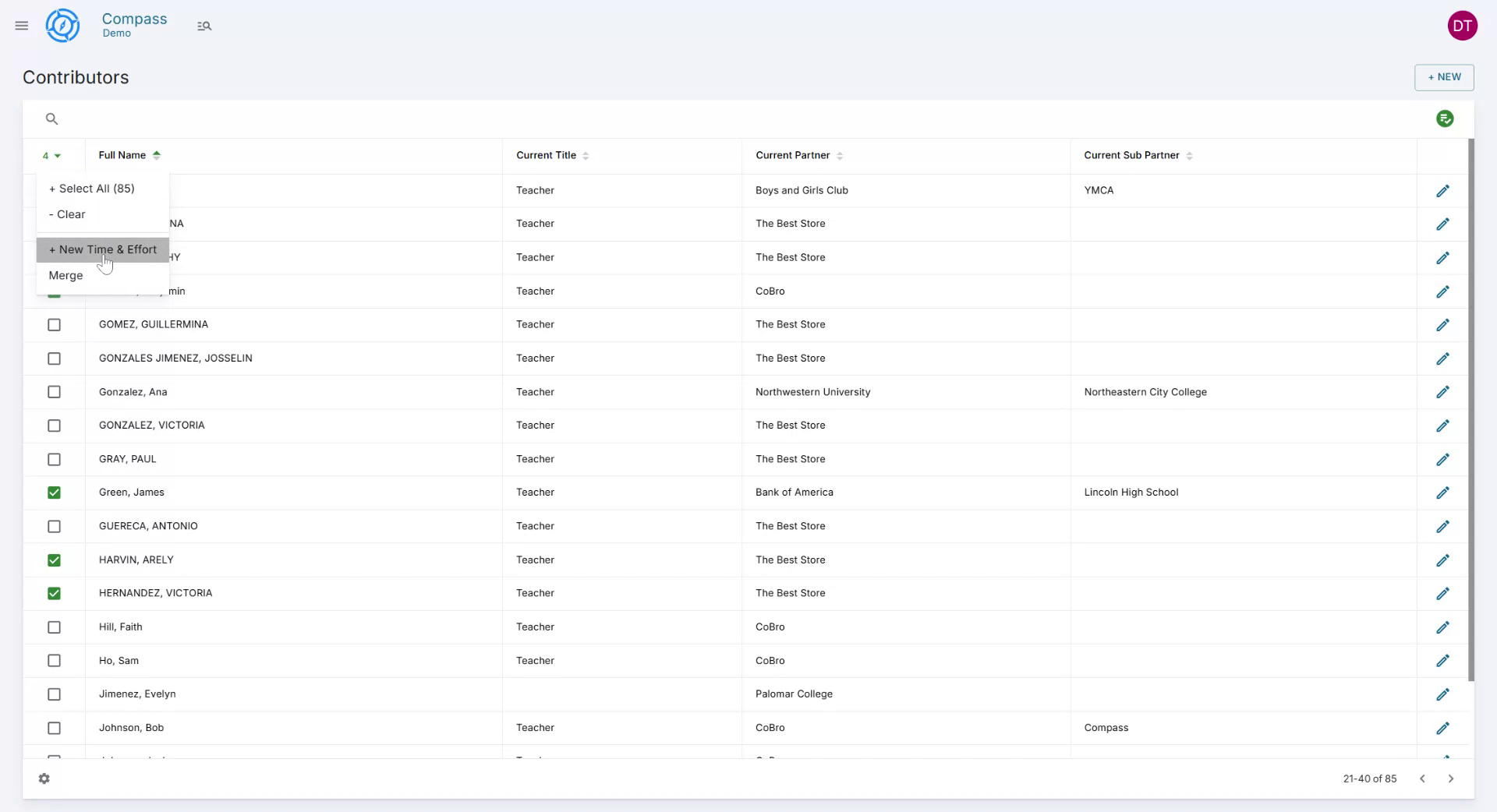Open the selected-count dropdown showing 4
Viewport: 1497px width, 812px height.
coord(51,156)
